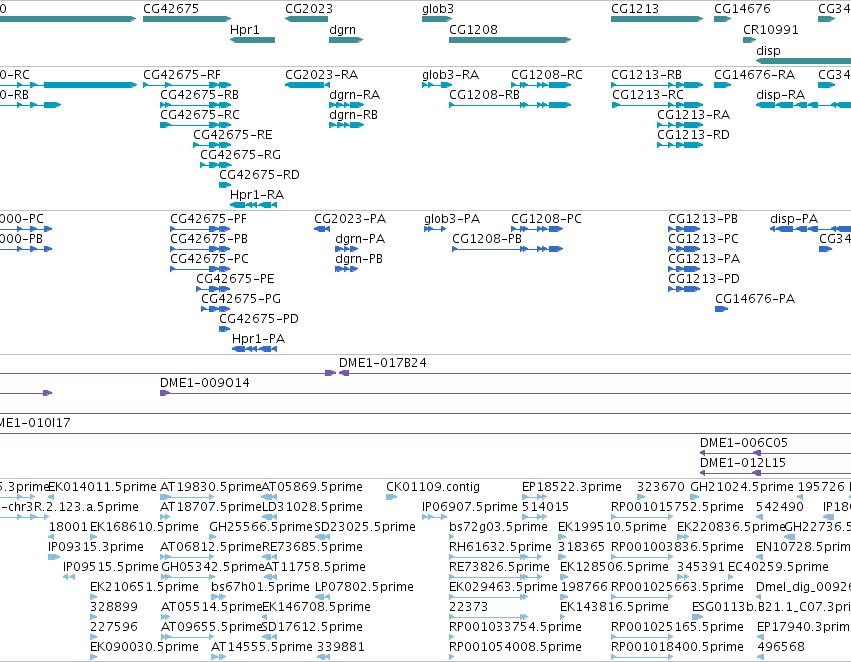Image resolution: width=851 pixels, height=662 pixels.
Task: Select transcript CG1208-RB
Action: click(x=510, y=105)
